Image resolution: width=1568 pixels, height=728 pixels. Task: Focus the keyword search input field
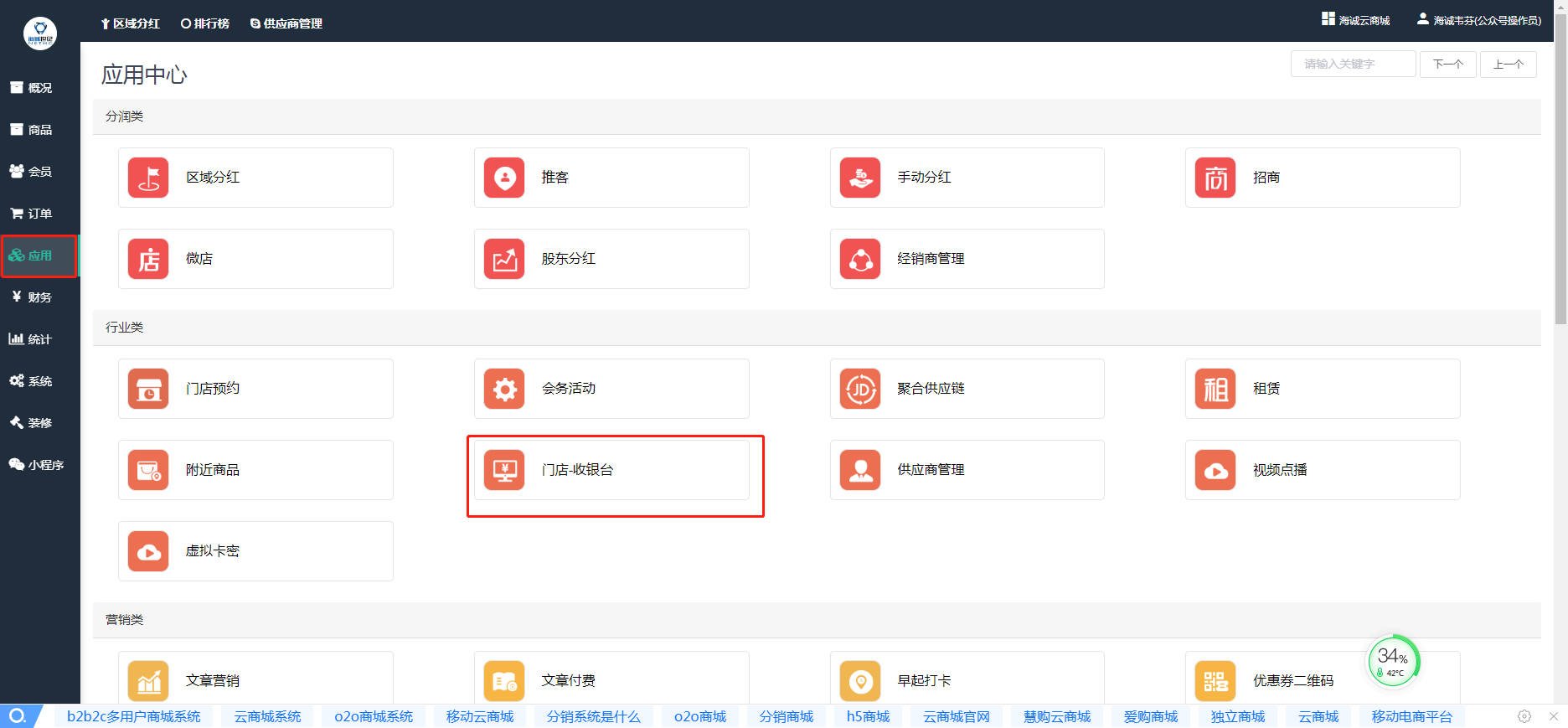click(x=1354, y=64)
